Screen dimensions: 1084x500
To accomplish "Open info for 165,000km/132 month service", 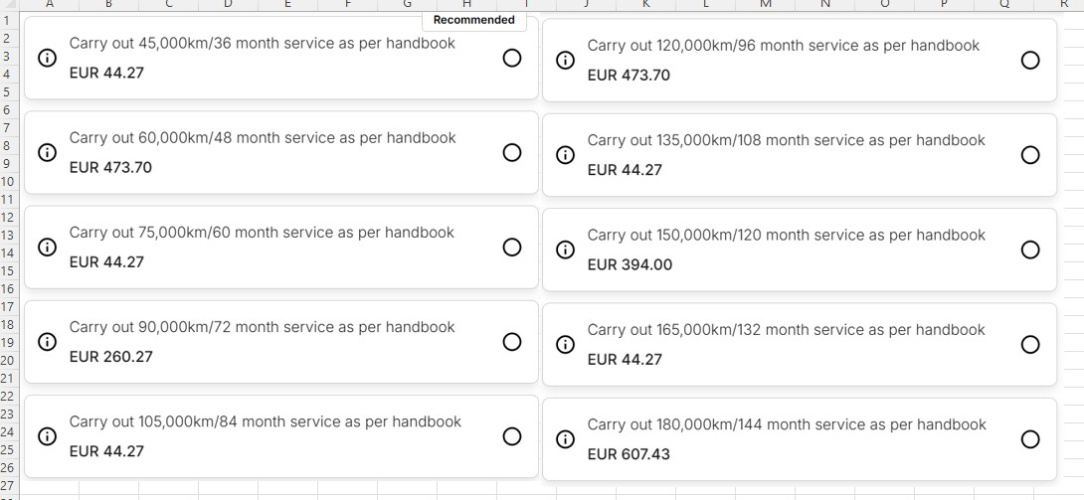I will 564,344.
